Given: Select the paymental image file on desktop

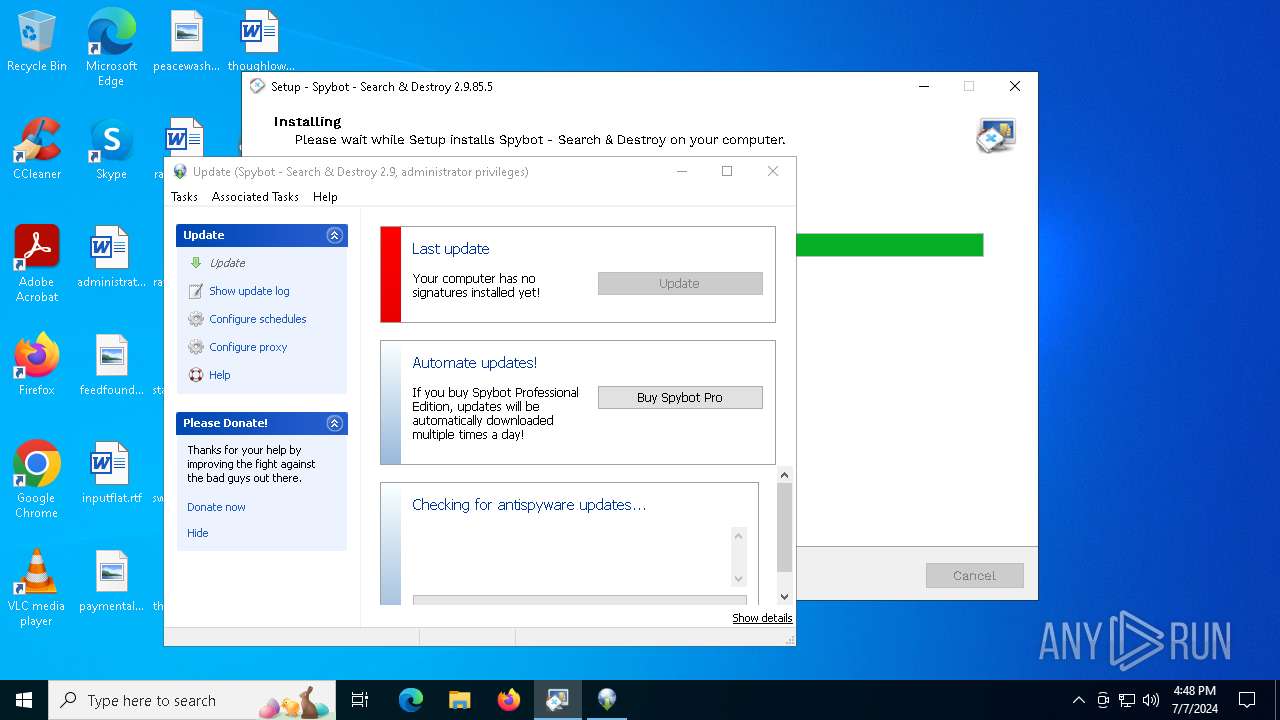Looking at the screenshot, I should click(x=111, y=581).
